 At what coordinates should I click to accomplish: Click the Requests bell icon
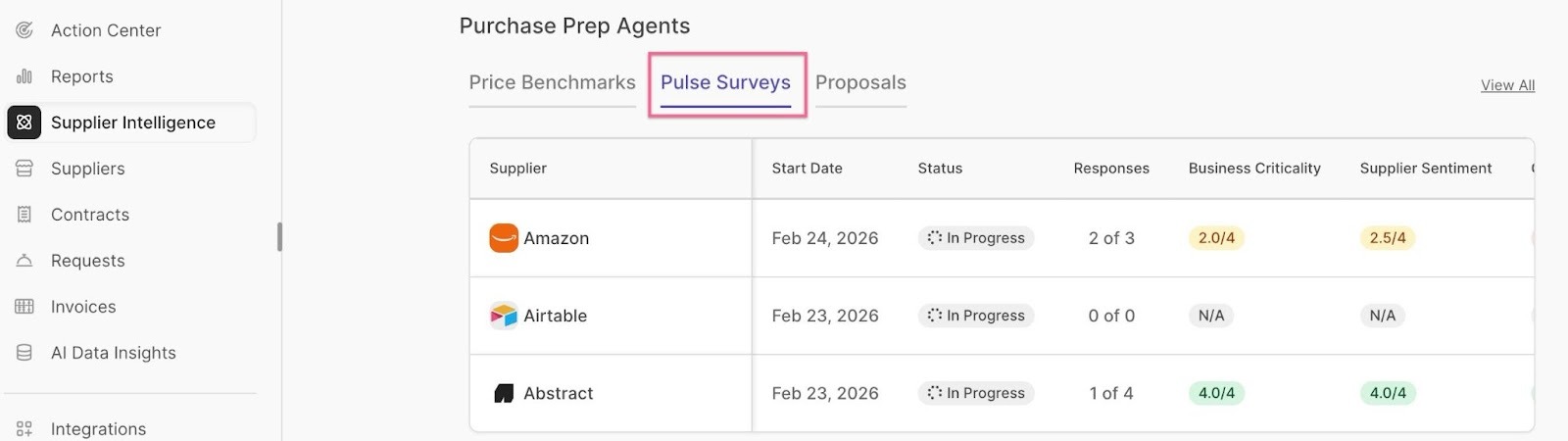24,261
